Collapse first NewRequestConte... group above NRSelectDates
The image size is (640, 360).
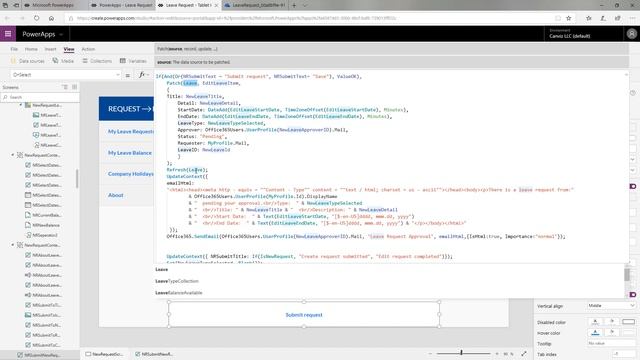click(x=13, y=155)
